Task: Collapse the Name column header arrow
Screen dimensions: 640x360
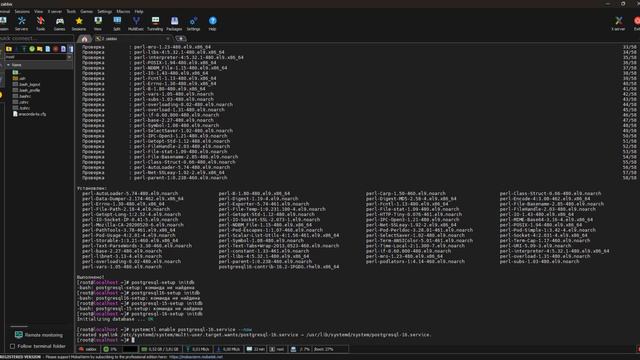Action: tap(8, 65)
